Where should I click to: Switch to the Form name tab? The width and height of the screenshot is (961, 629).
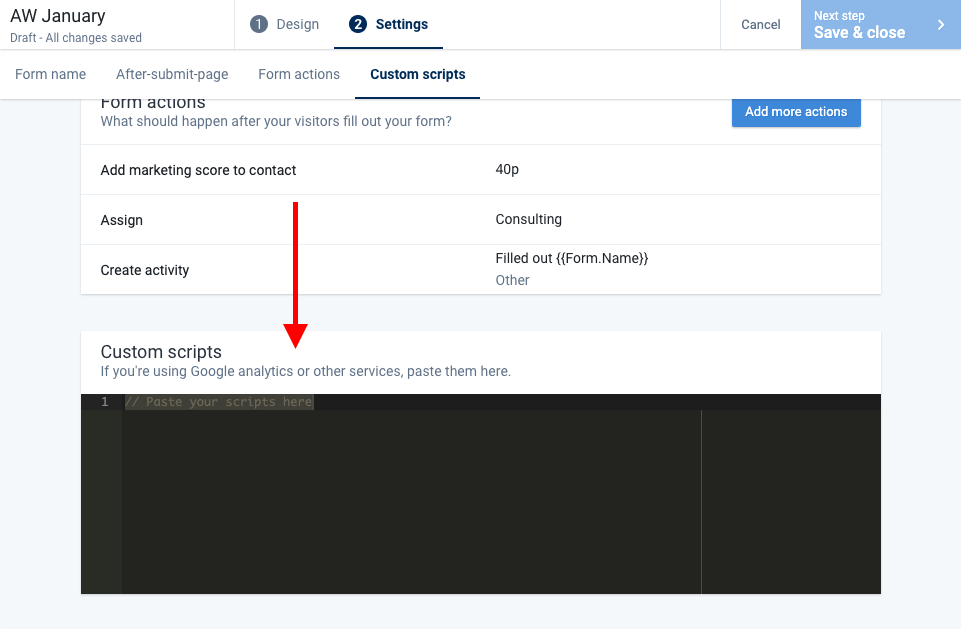tap(50, 74)
